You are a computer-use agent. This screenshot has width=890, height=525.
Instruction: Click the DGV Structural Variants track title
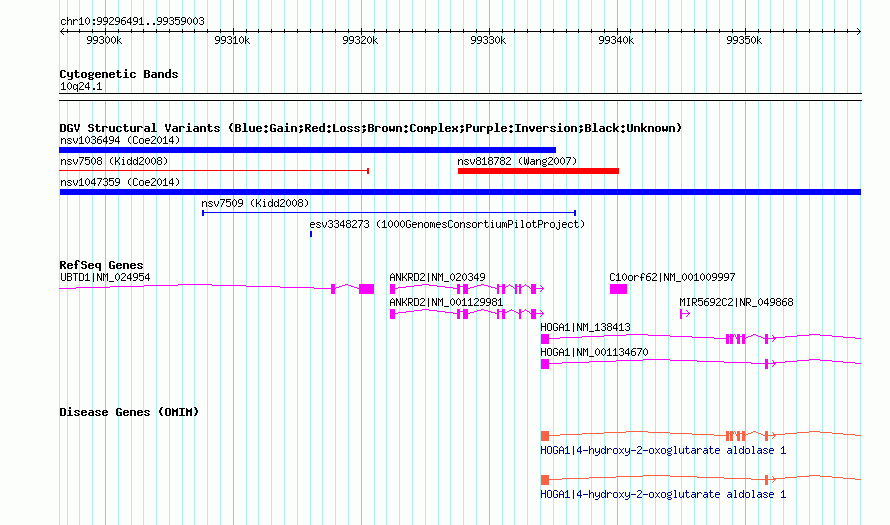370,128
